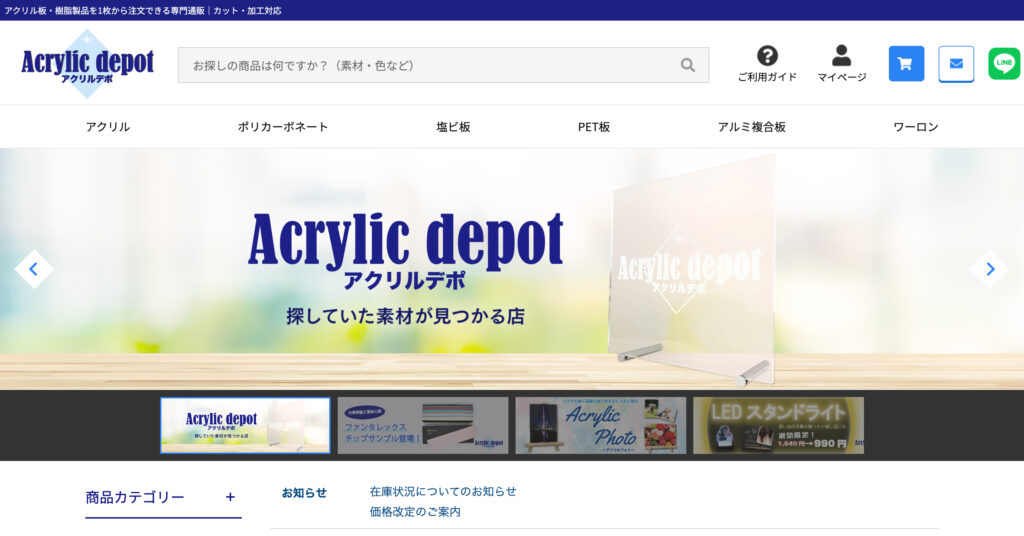Open the ご利用ガイド help icon
The height and width of the screenshot is (536, 1024).
[767, 64]
